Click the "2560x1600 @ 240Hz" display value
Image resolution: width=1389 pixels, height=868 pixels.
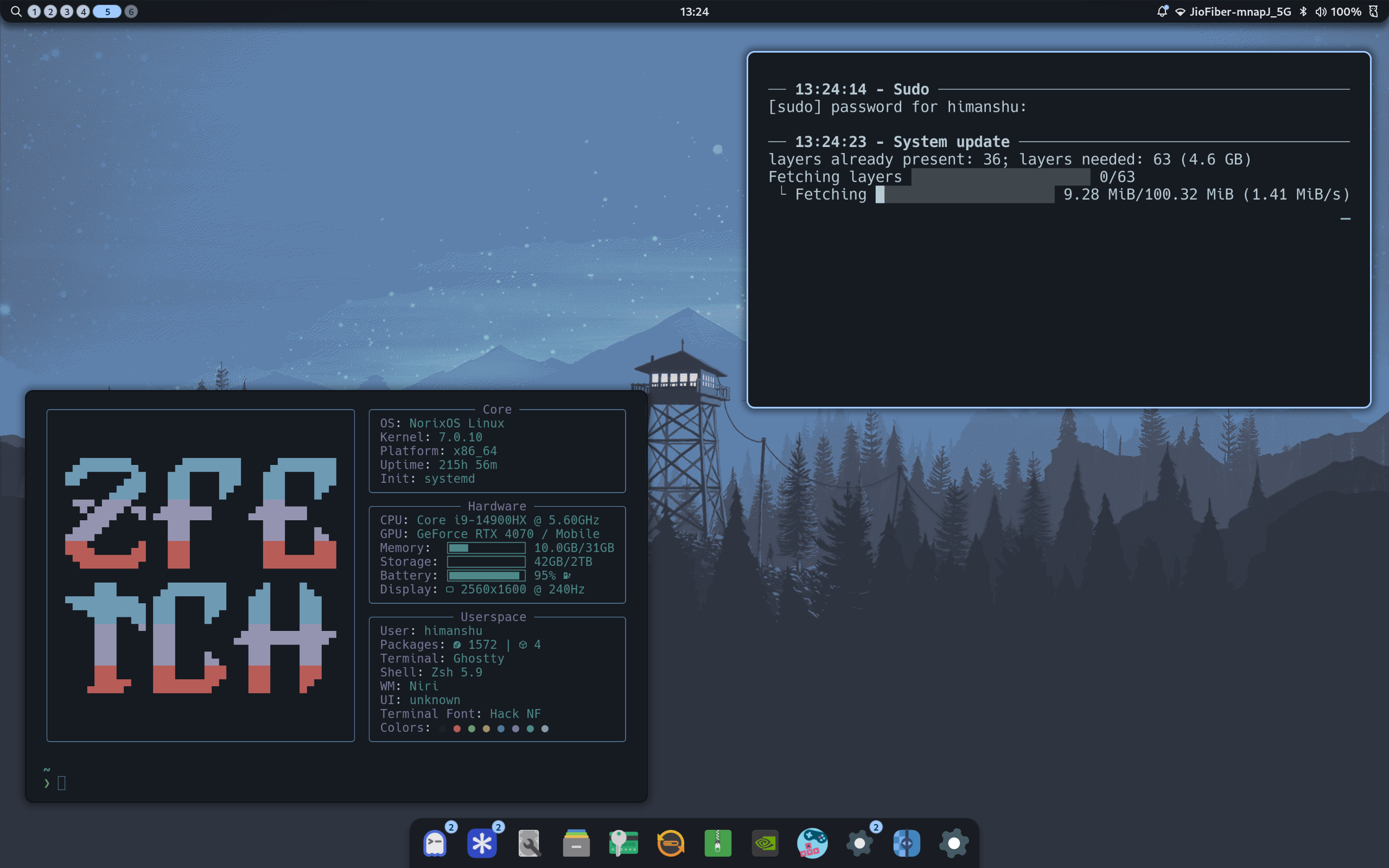point(523,589)
